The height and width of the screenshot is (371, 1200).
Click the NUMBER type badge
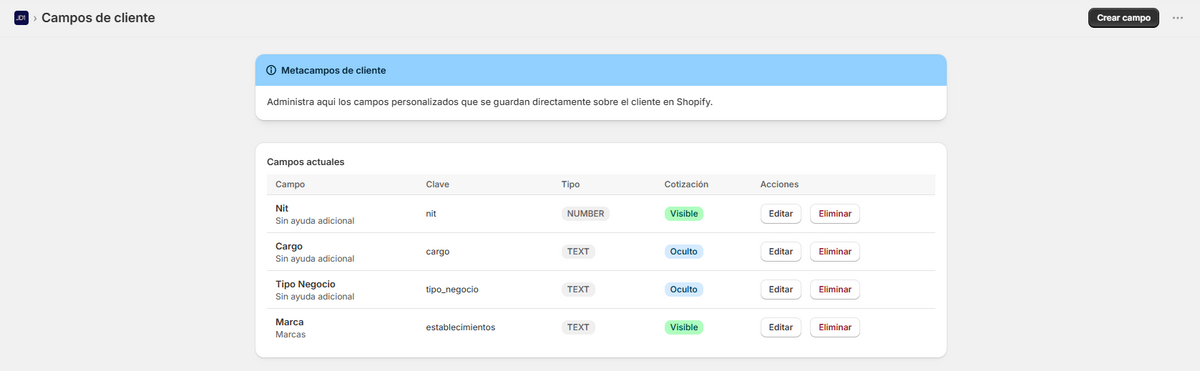(585, 214)
